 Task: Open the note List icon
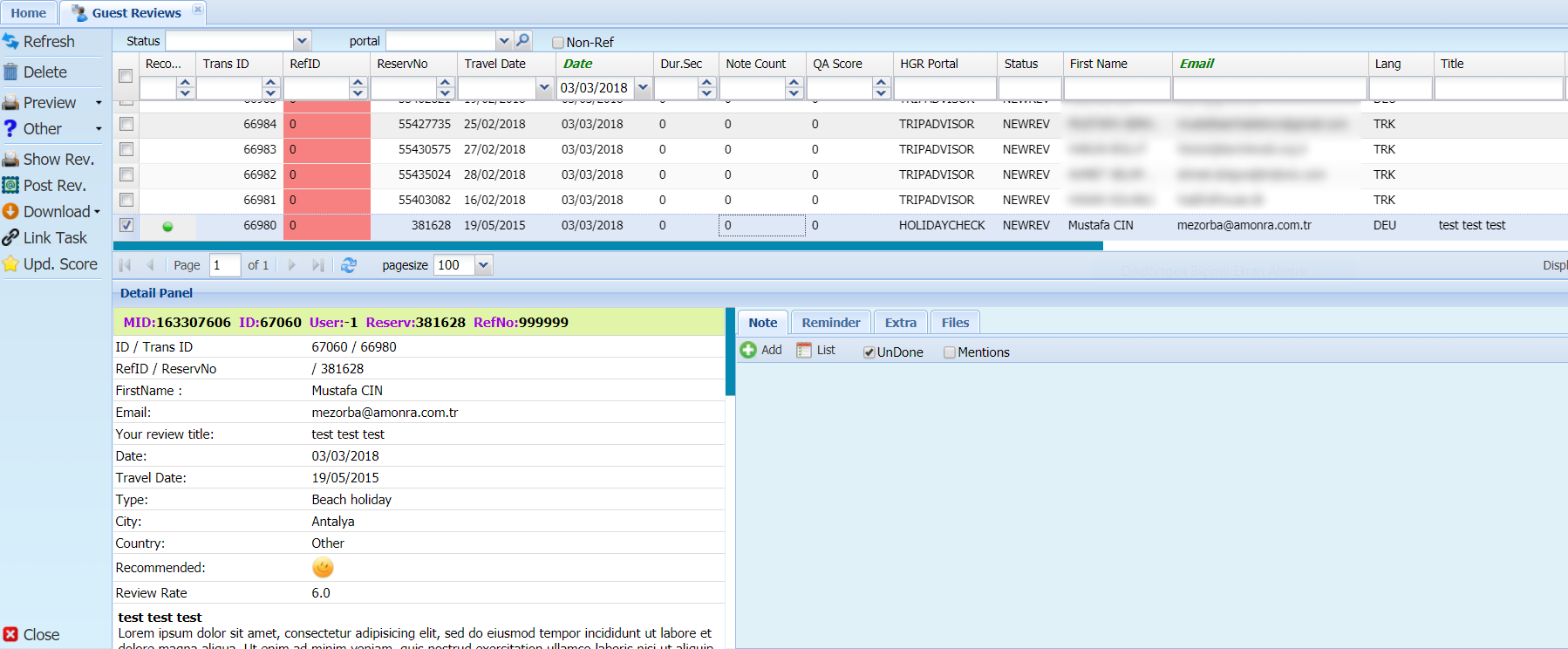click(804, 350)
